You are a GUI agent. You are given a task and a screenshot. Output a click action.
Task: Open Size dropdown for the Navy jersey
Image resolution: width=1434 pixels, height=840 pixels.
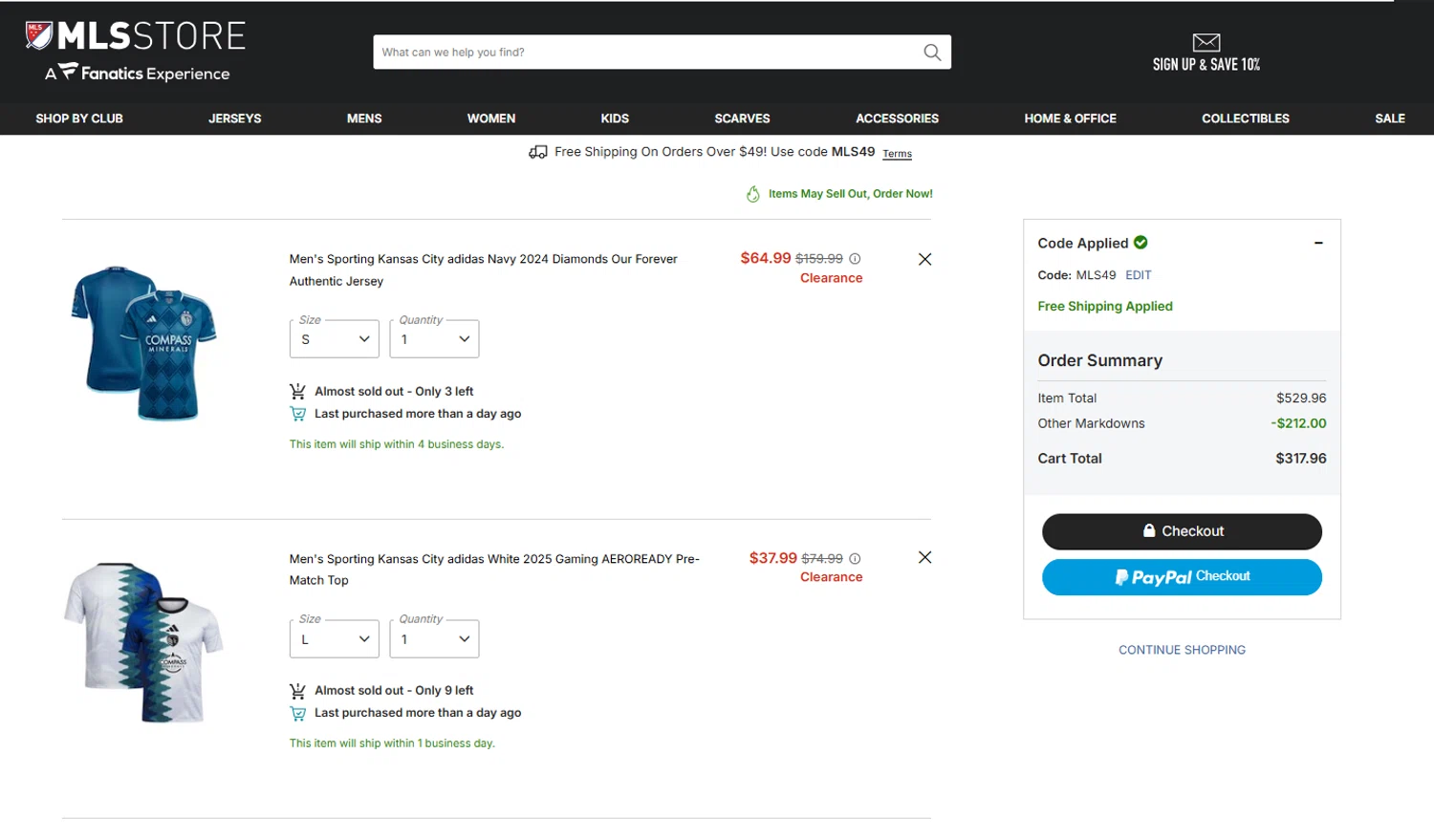(x=335, y=339)
